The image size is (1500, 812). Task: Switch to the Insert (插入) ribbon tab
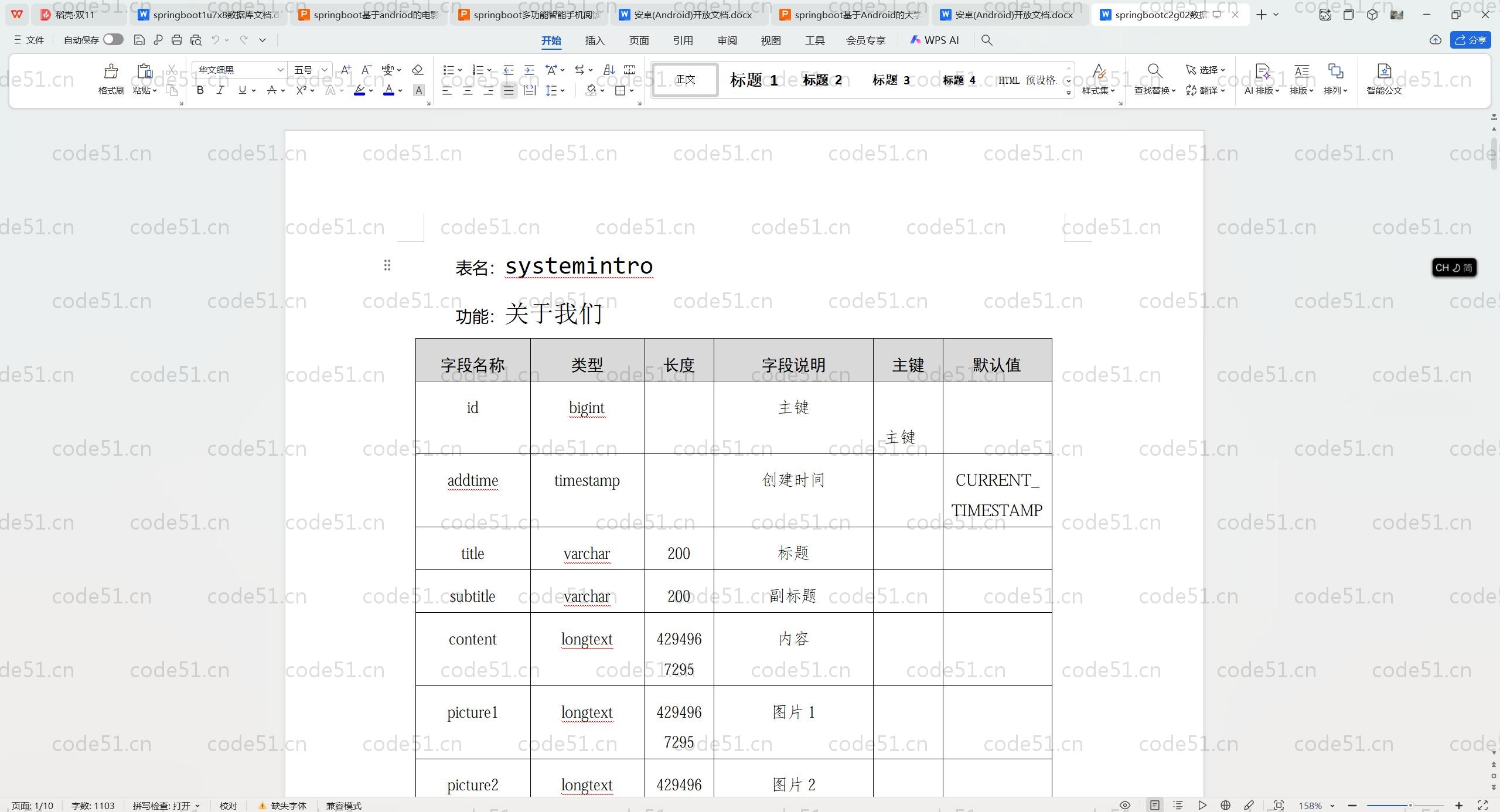coord(594,40)
